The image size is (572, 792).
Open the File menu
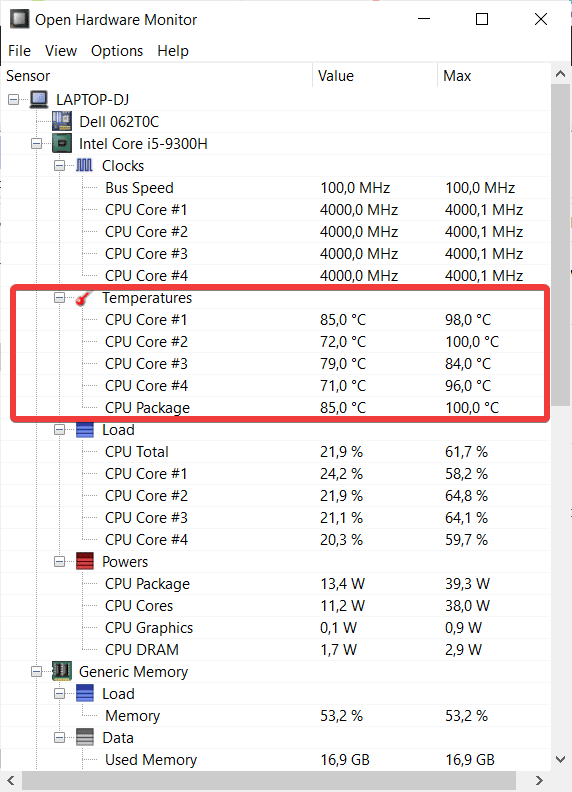[x=19, y=51]
